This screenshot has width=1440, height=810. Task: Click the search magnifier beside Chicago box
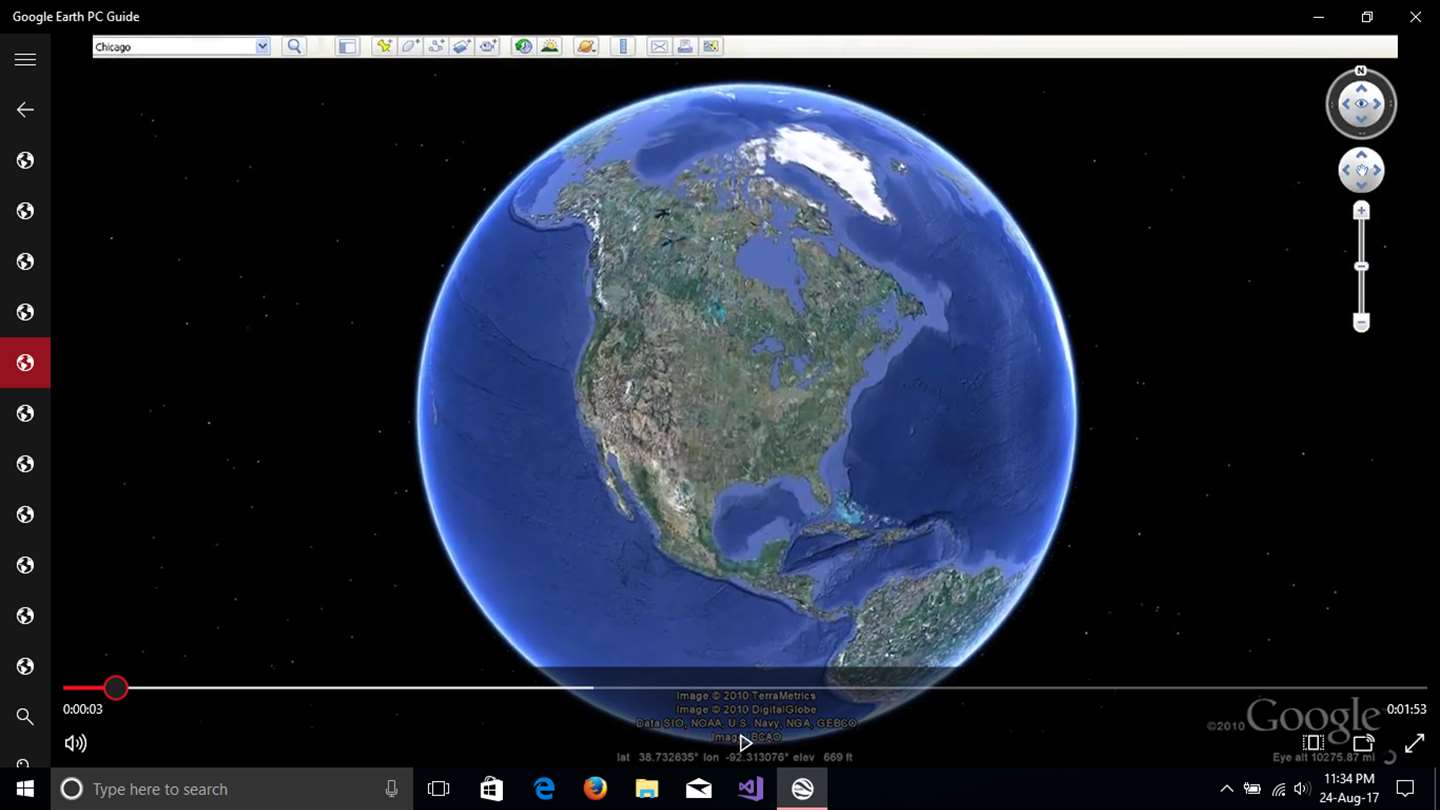[x=294, y=46]
